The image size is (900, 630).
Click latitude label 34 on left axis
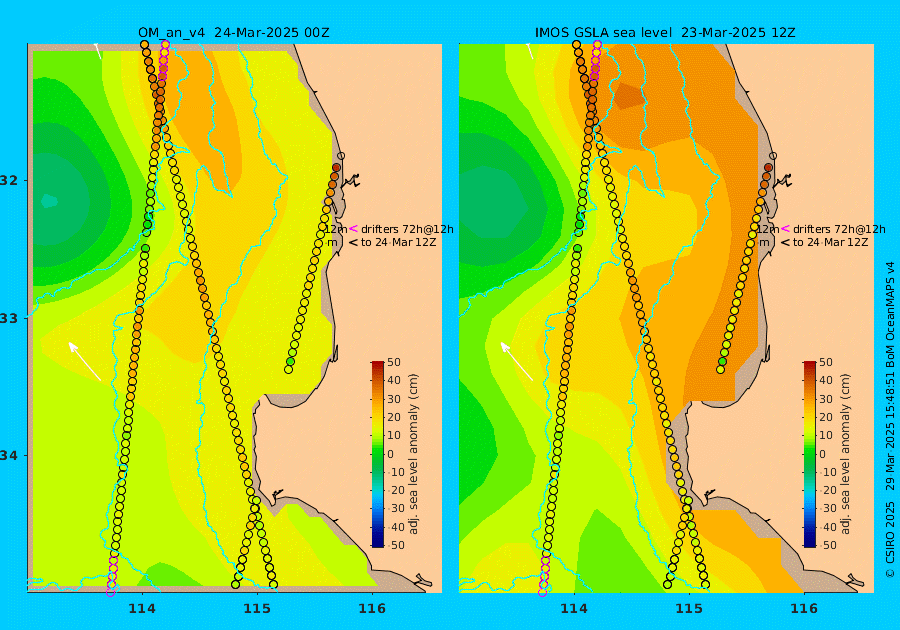pyautogui.click(x=9, y=456)
